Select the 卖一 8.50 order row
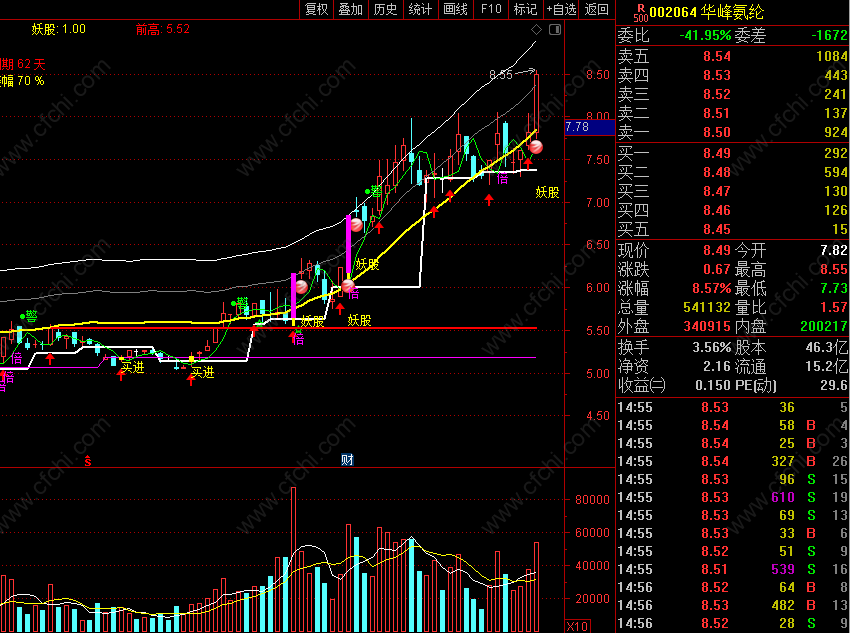Image resolution: width=850 pixels, height=633 pixels. click(x=732, y=132)
